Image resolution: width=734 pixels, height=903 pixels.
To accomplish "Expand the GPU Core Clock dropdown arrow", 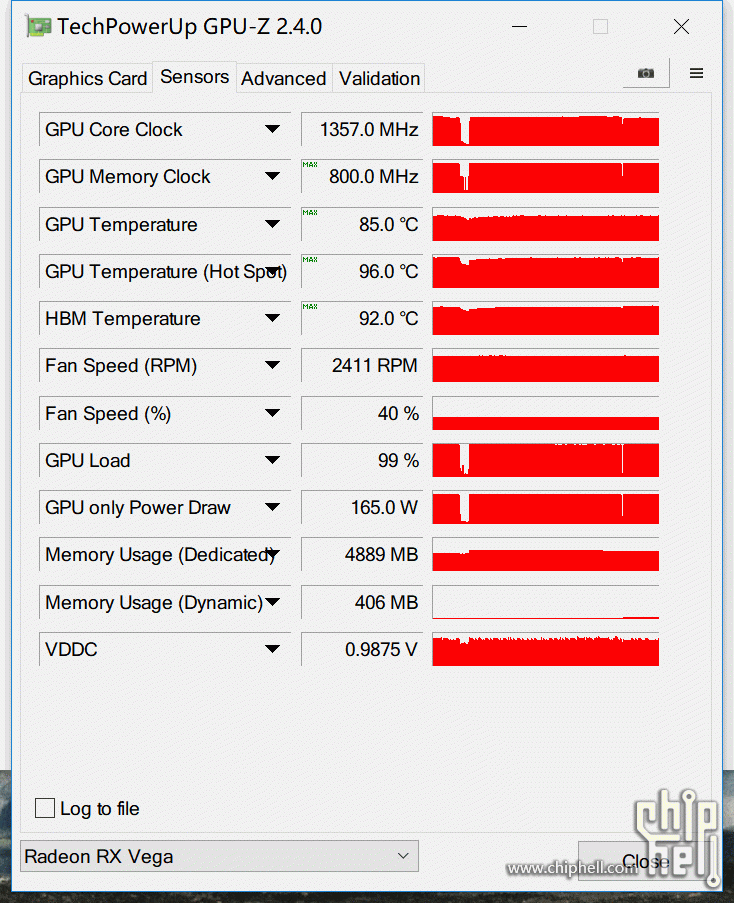I will pos(272,129).
